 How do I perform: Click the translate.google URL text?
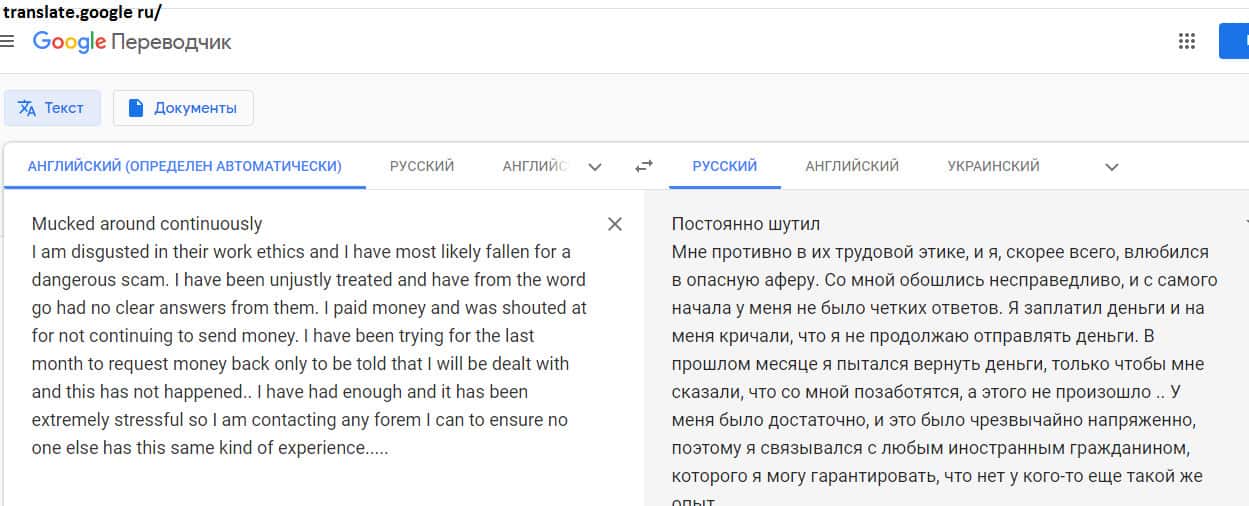click(x=82, y=13)
